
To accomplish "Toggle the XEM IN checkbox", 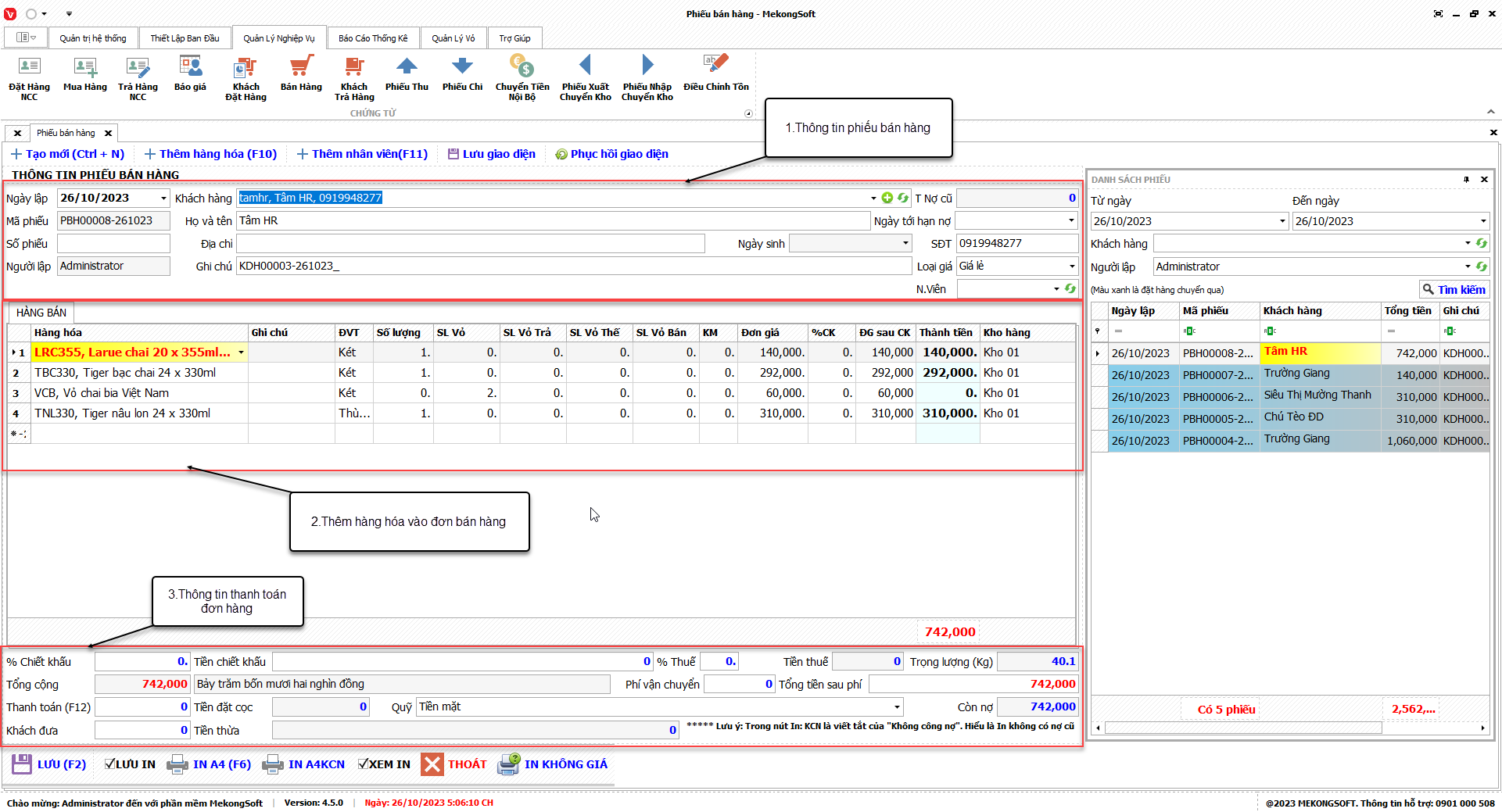I will (364, 764).
